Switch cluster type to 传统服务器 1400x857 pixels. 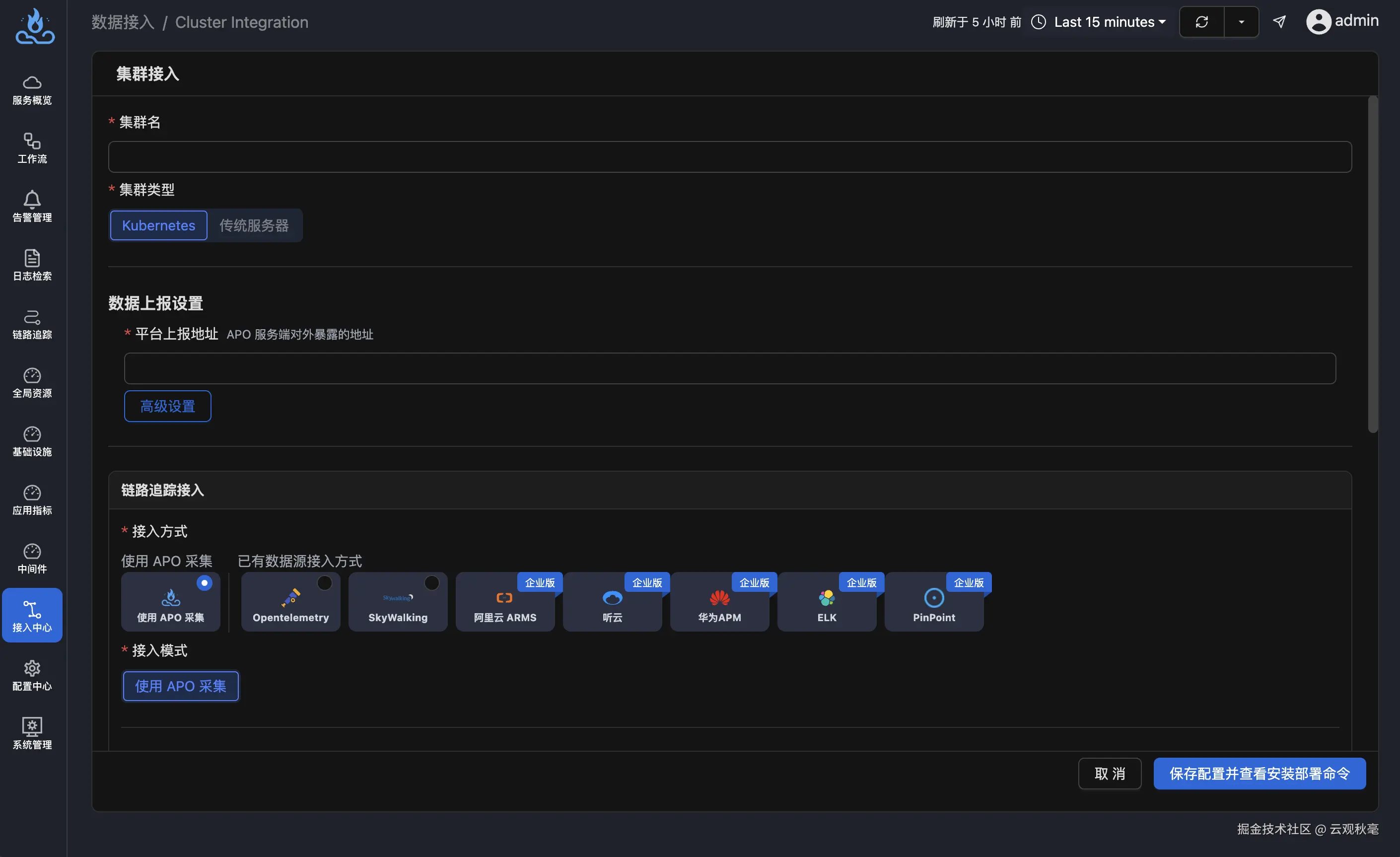254,225
